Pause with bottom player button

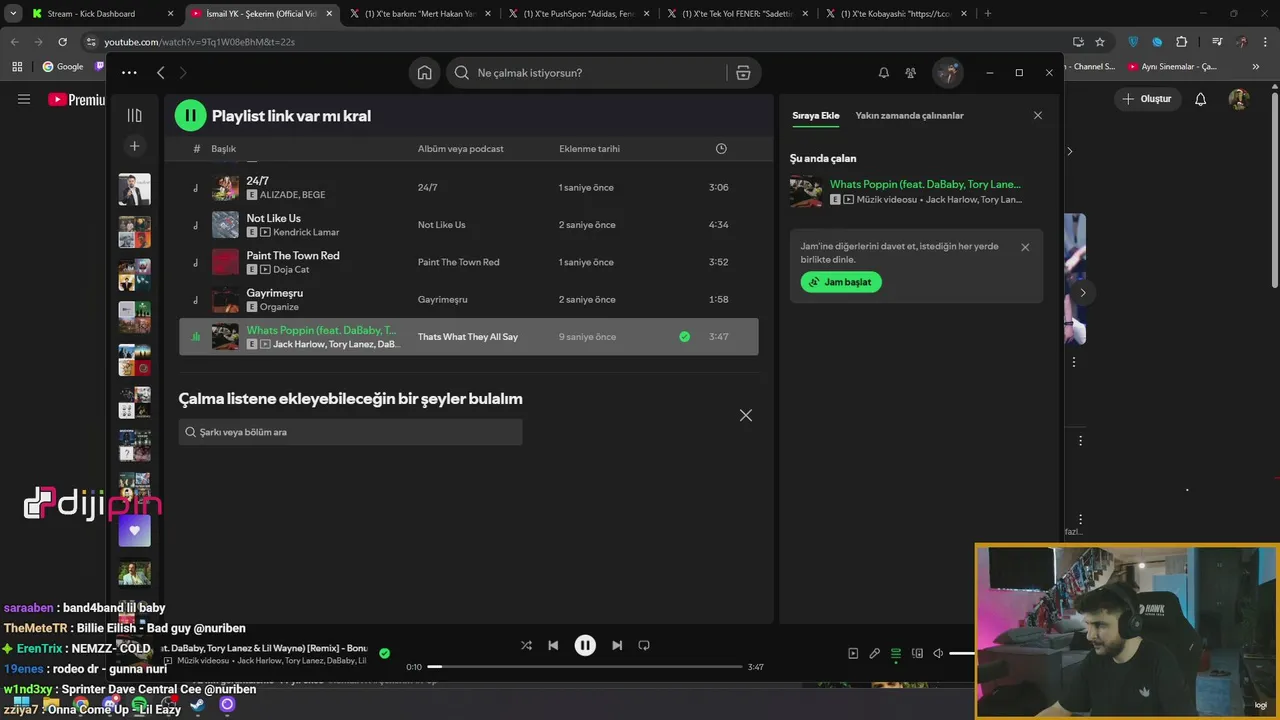(585, 646)
